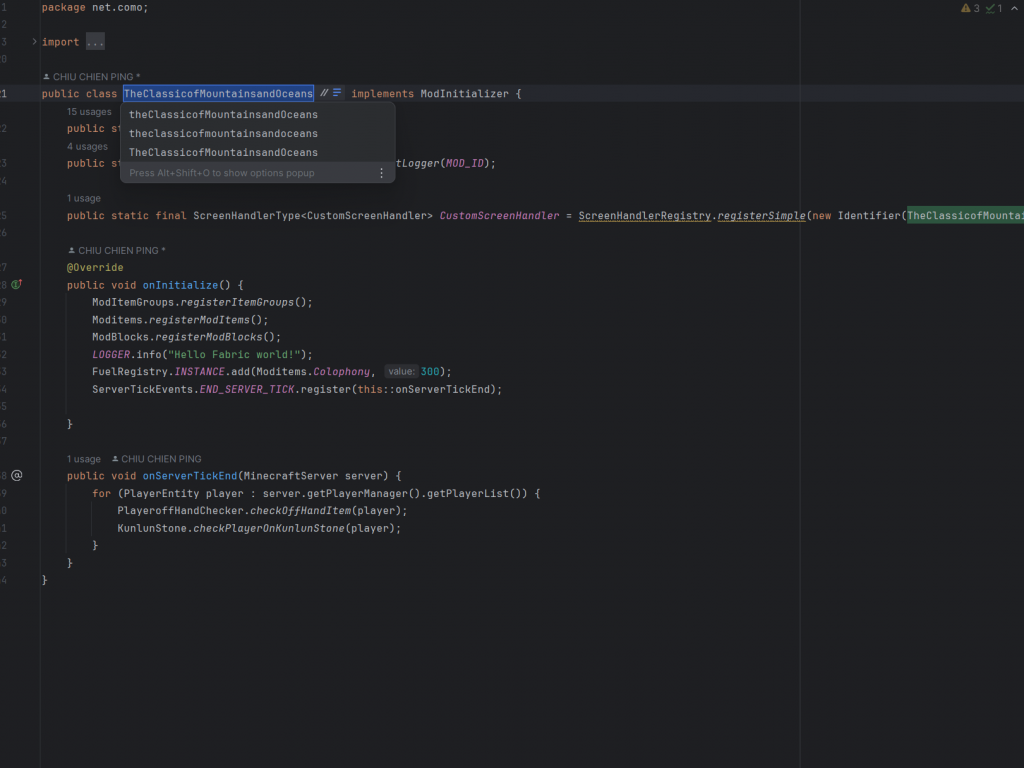Click the folded import ellipsis placeholder
The height and width of the screenshot is (768, 1024).
pyautogui.click(x=95, y=42)
